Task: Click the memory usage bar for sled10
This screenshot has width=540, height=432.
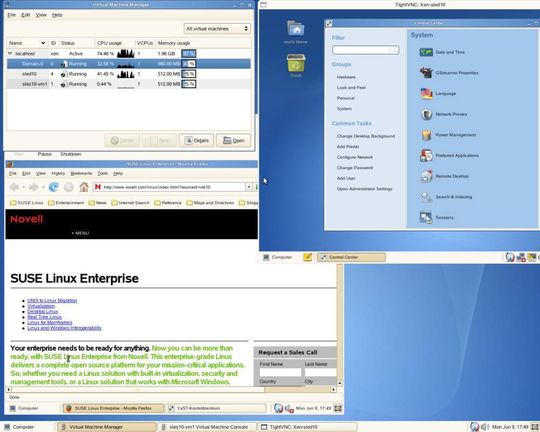Action: click(189, 74)
